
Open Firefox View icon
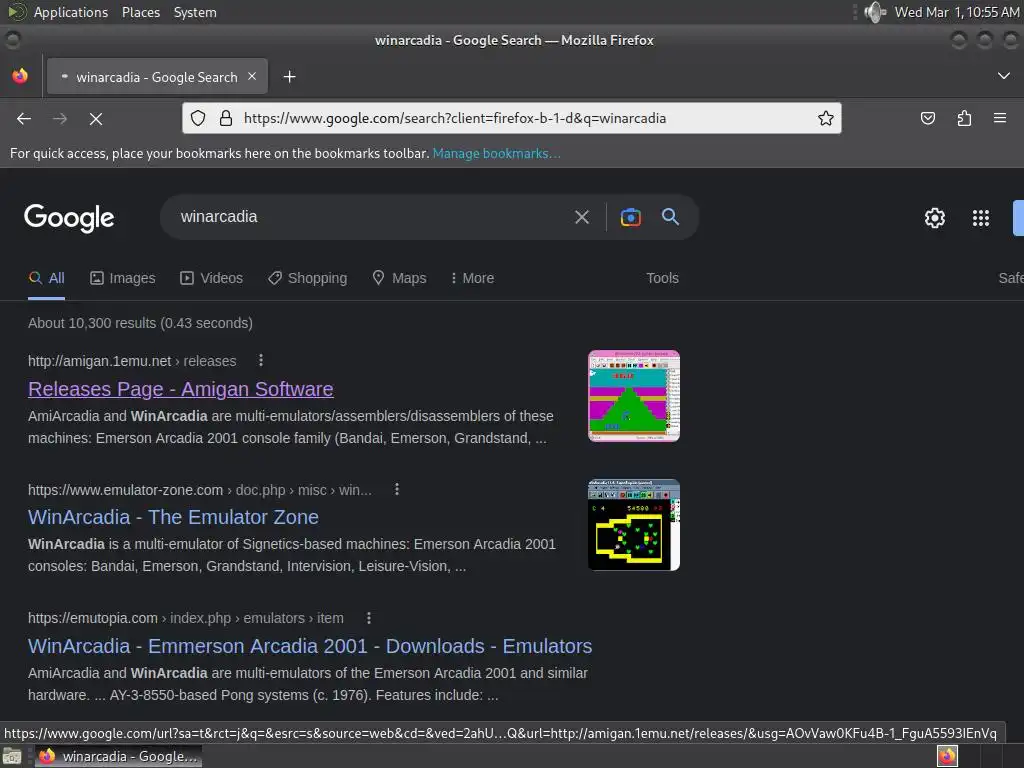coord(20,76)
